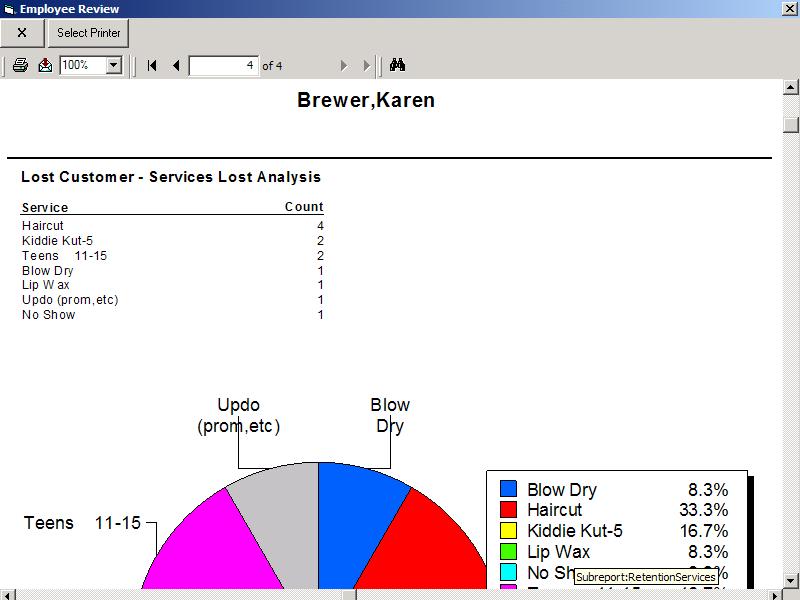This screenshot has height=600, width=800.
Task: Click the red Haircut legend swatch
Action: tap(508, 510)
